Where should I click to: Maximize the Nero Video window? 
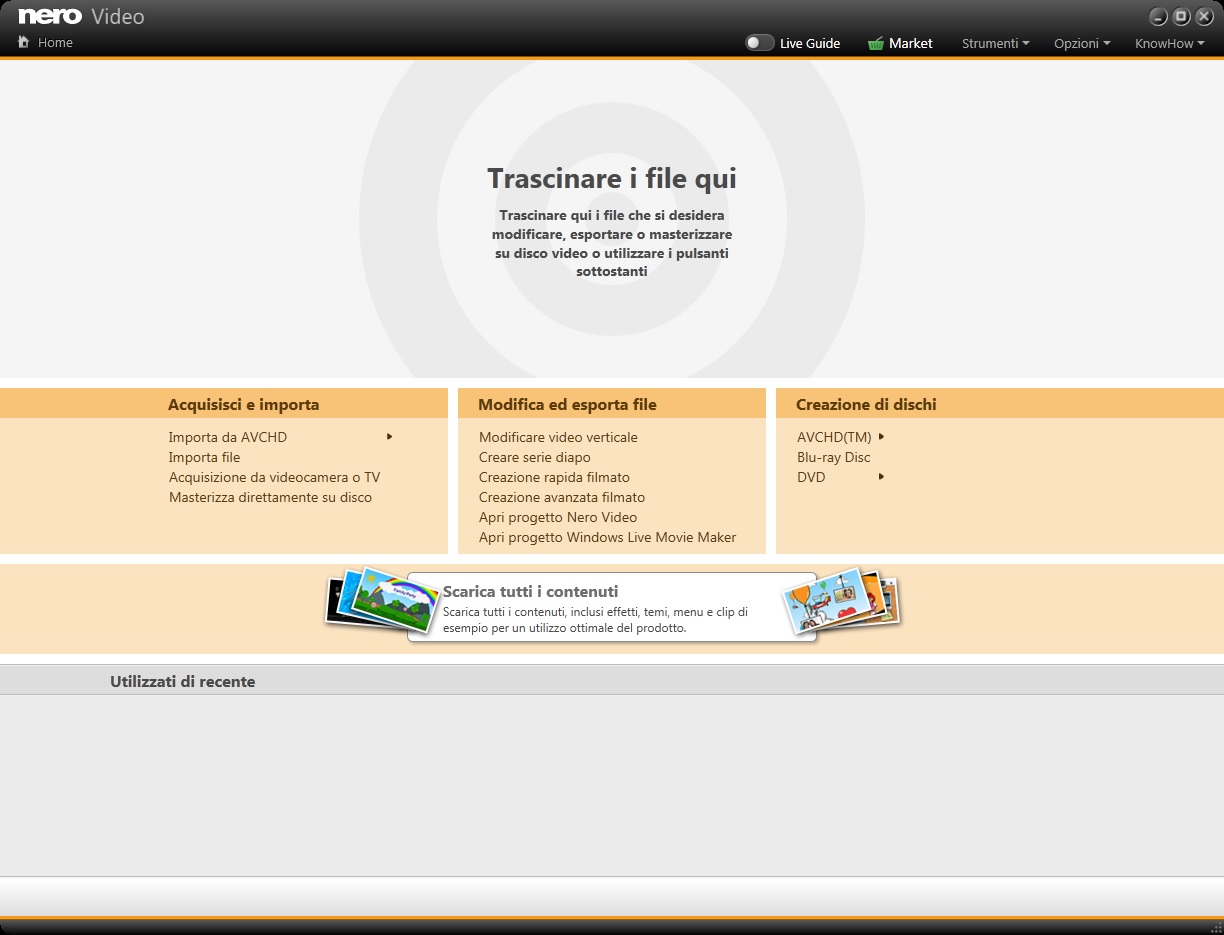click(1181, 16)
